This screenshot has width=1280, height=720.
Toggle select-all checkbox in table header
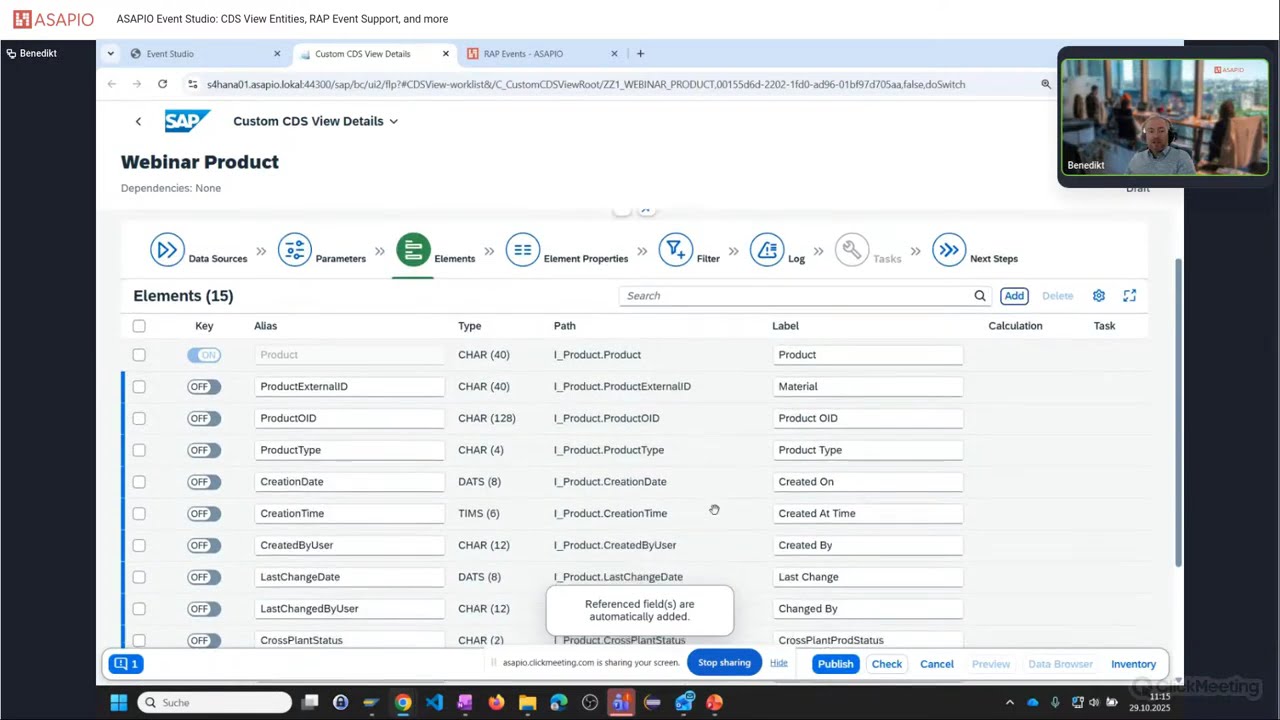tap(139, 326)
